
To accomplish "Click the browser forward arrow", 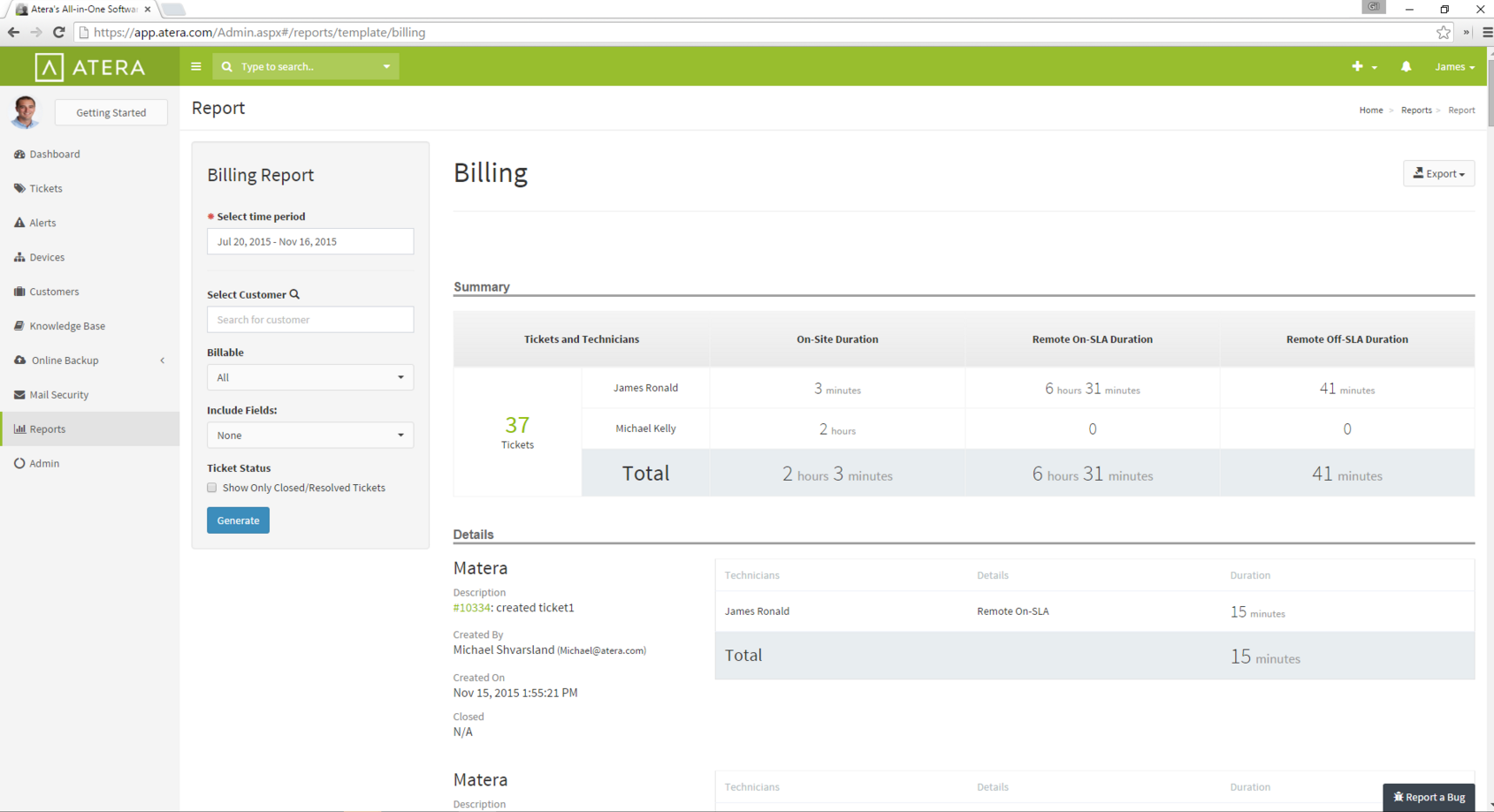I will click(36, 33).
